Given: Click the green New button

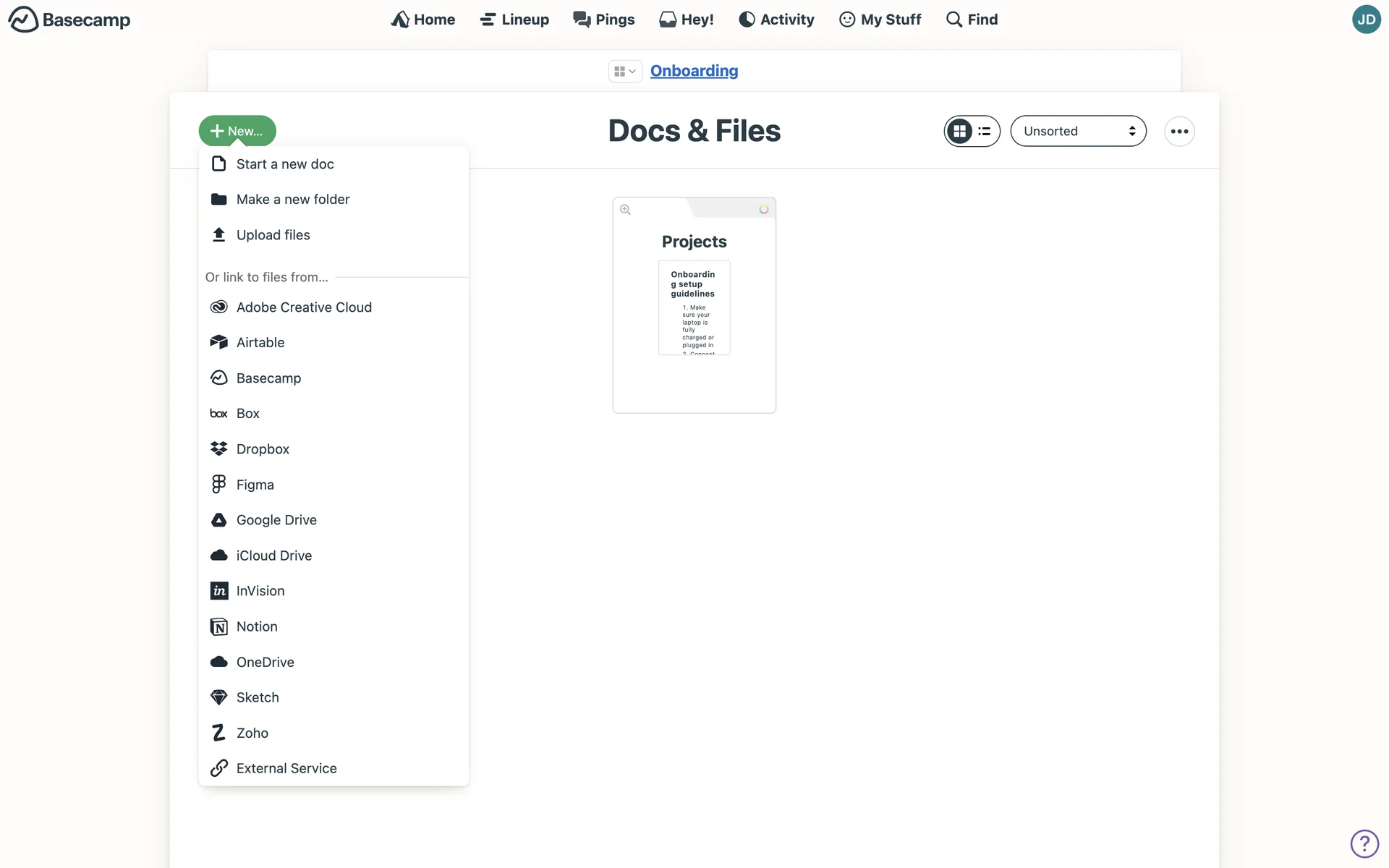Looking at the screenshot, I should click(x=237, y=131).
